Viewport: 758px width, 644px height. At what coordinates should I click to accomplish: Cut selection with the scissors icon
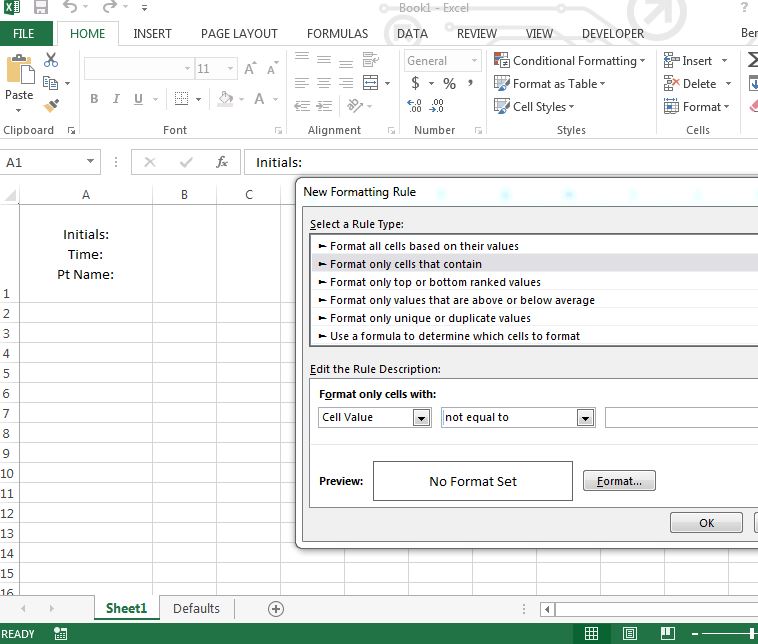(x=51, y=60)
